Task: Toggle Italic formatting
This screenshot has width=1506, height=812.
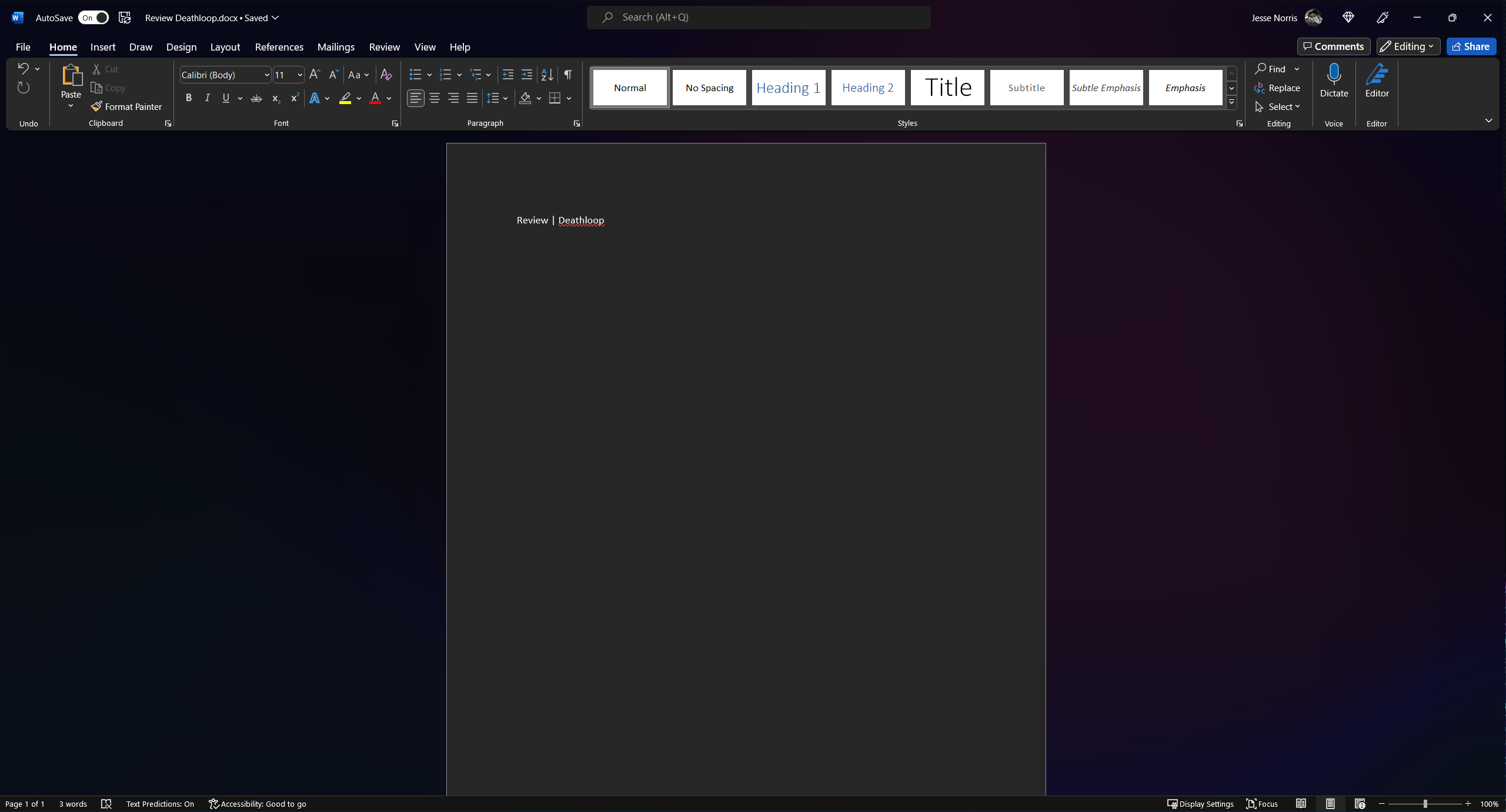Action: click(x=207, y=98)
